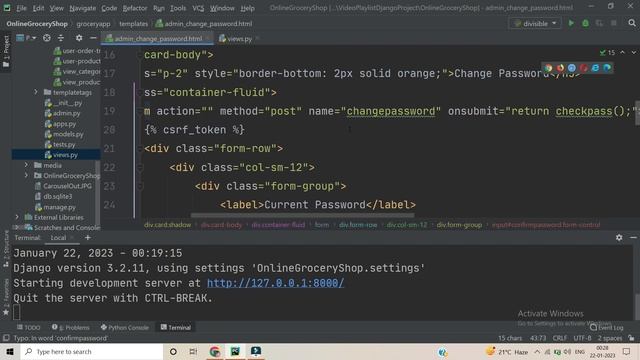Hide the project panel minus icon
Viewport: 640px width, 360px height.
tap(93, 38)
